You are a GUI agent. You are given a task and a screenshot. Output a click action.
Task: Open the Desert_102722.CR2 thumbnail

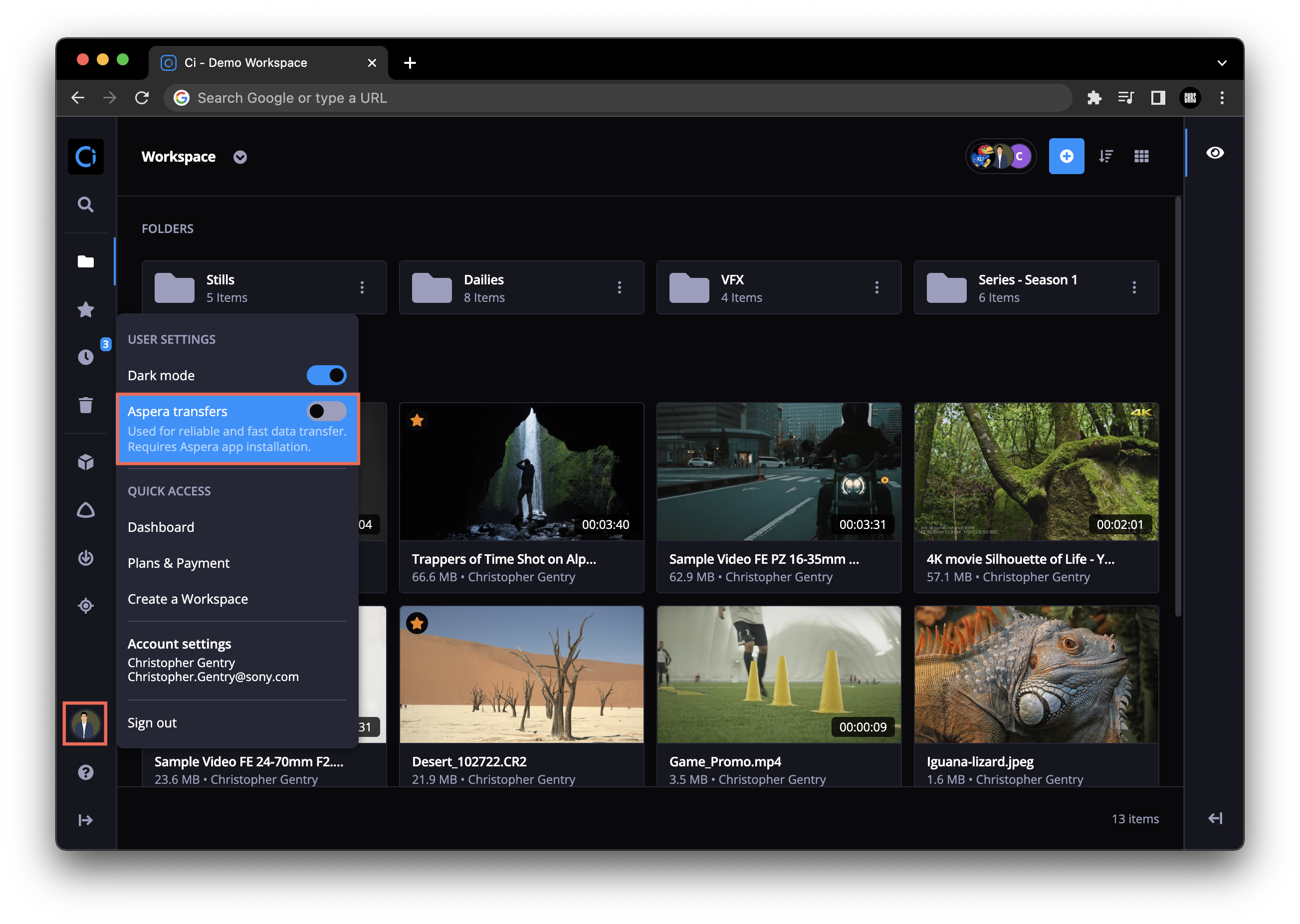click(x=521, y=674)
